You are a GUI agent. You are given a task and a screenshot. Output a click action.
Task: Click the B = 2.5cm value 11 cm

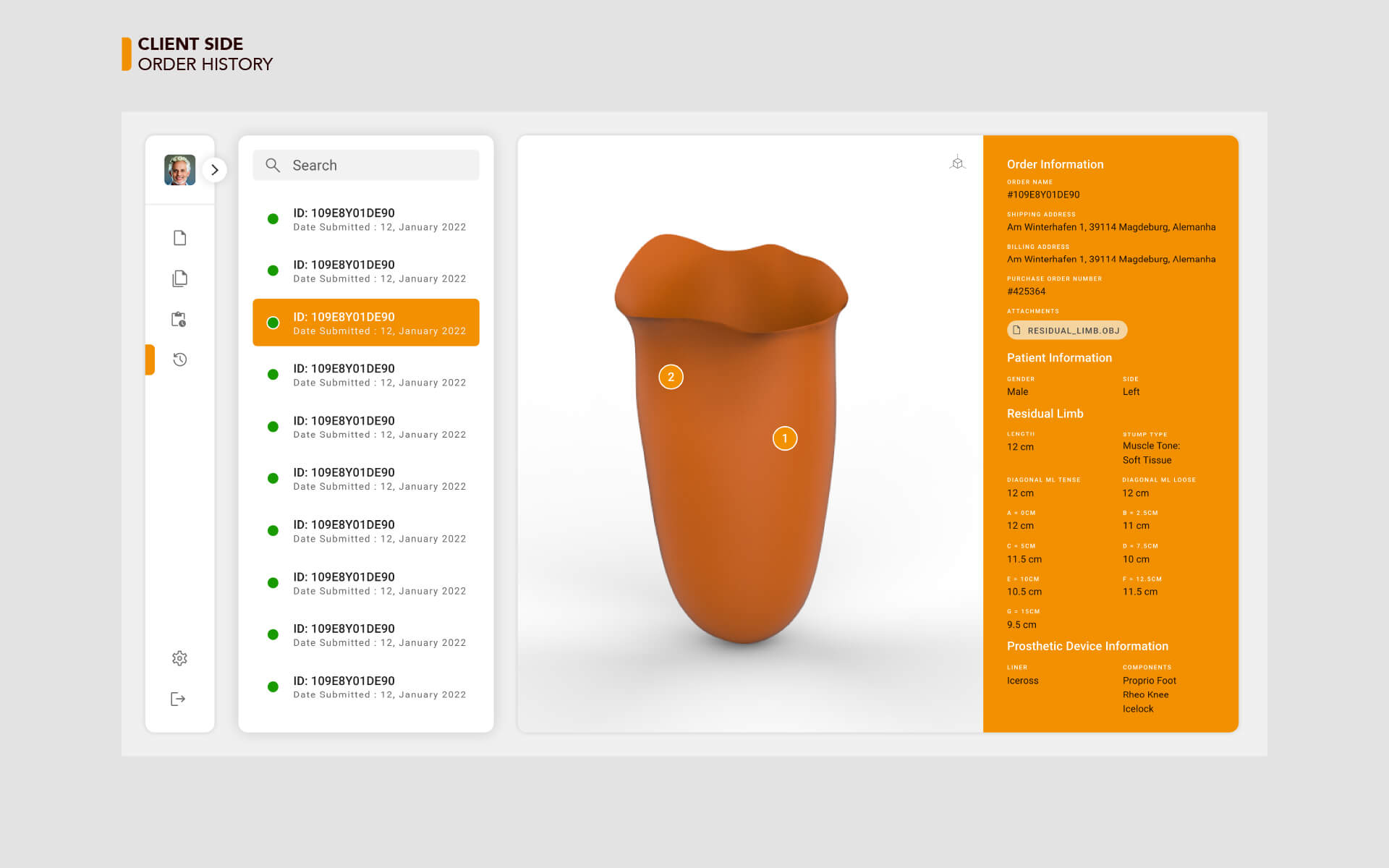(1136, 526)
